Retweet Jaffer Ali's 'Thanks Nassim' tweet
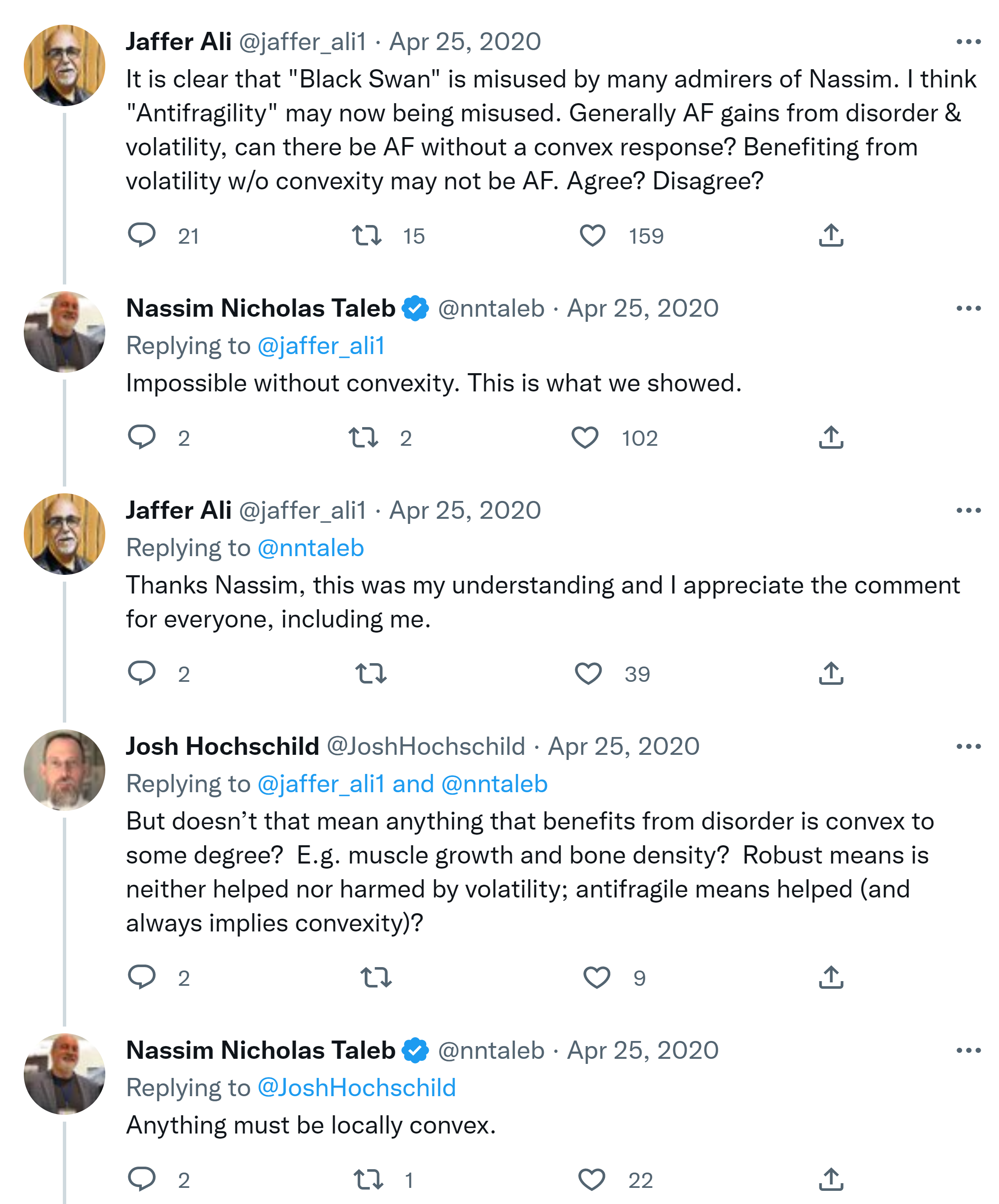The image size is (999, 1204). tap(371, 674)
